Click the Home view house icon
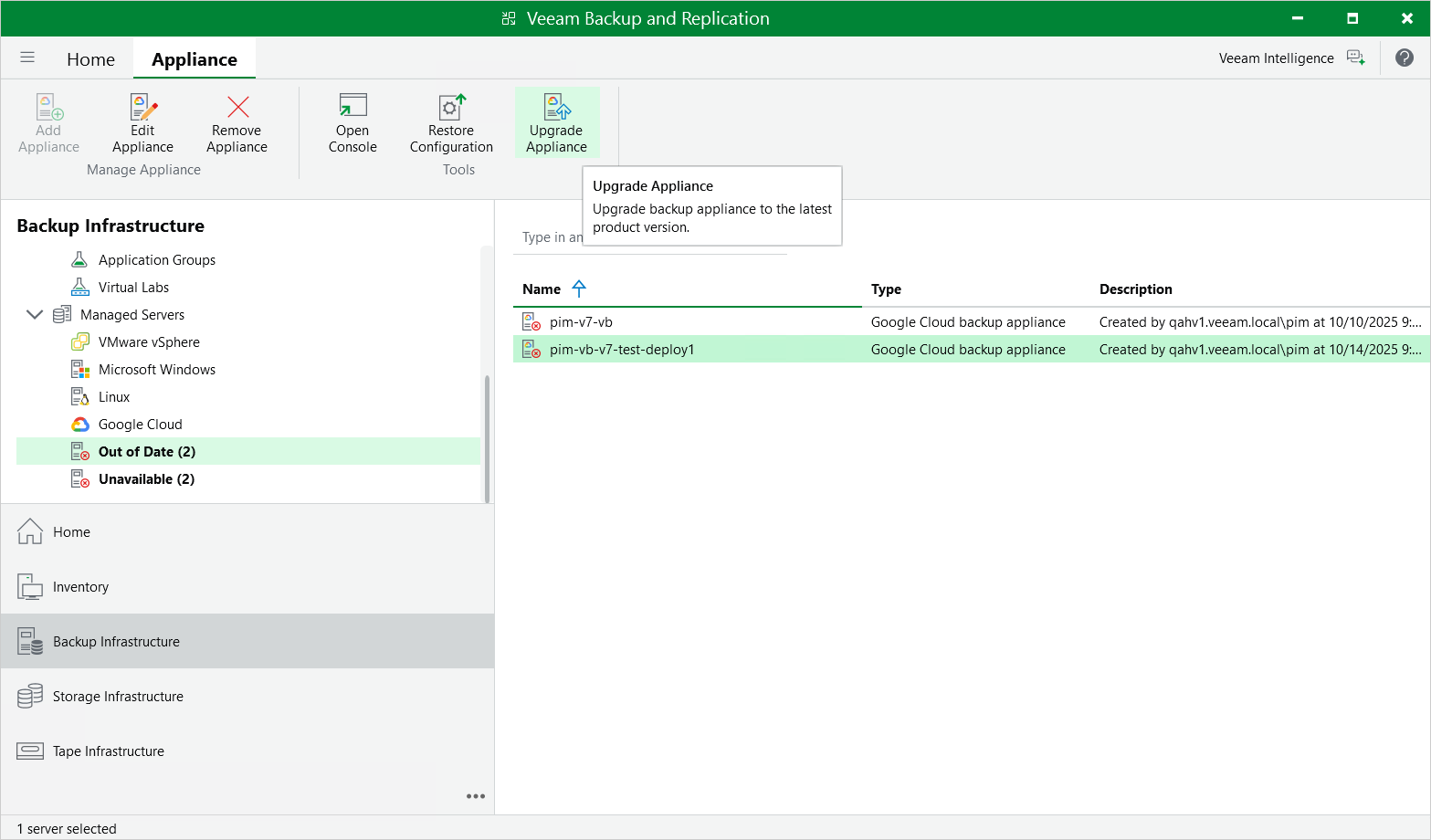The width and height of the screenshot is (1431, 840). (x=30, y=531)
